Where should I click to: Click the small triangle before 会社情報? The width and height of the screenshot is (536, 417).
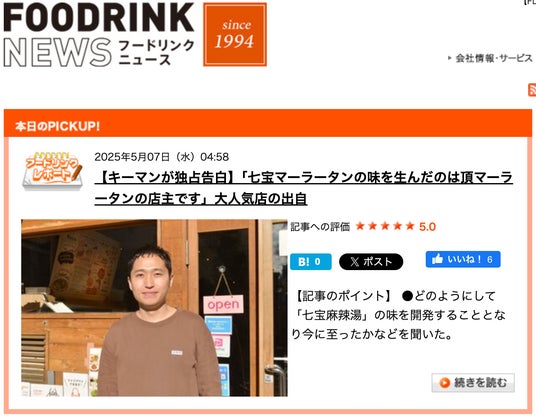[x=450, y=58]
